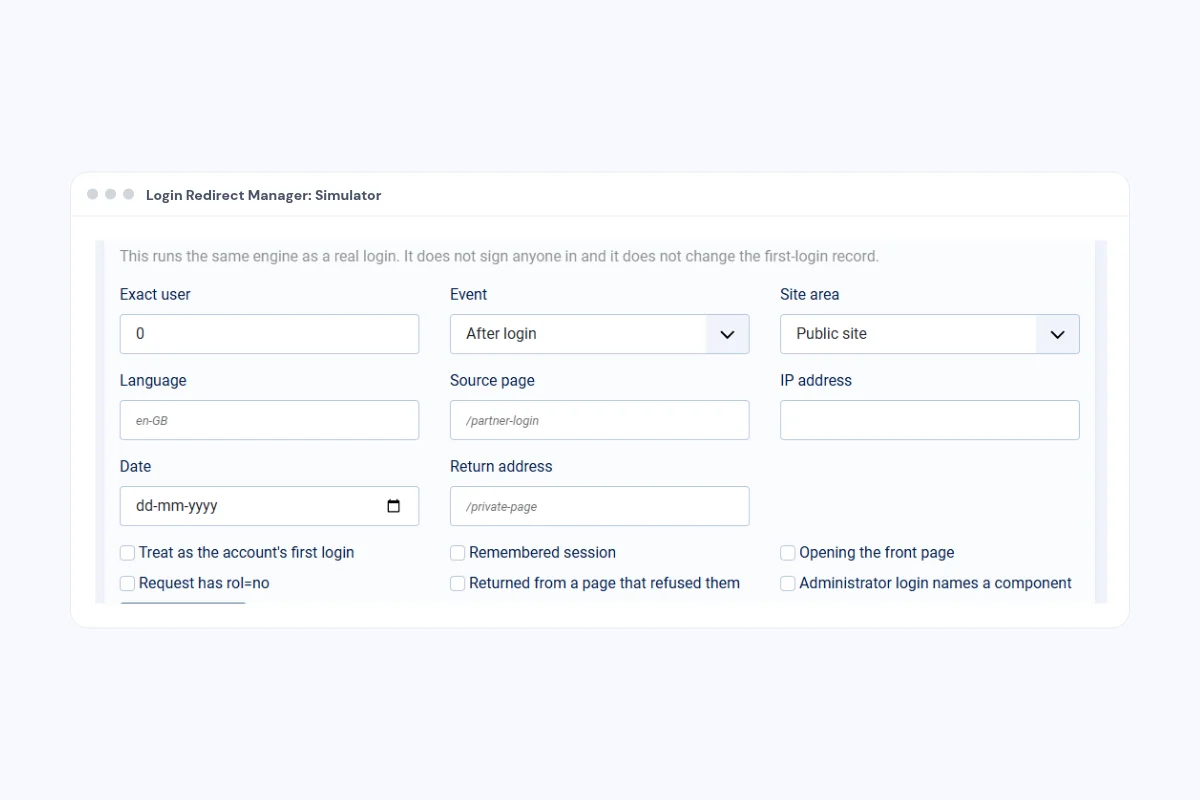
Task: Click the Return address label
Action: pyautogui.click(x=501, y=466)
